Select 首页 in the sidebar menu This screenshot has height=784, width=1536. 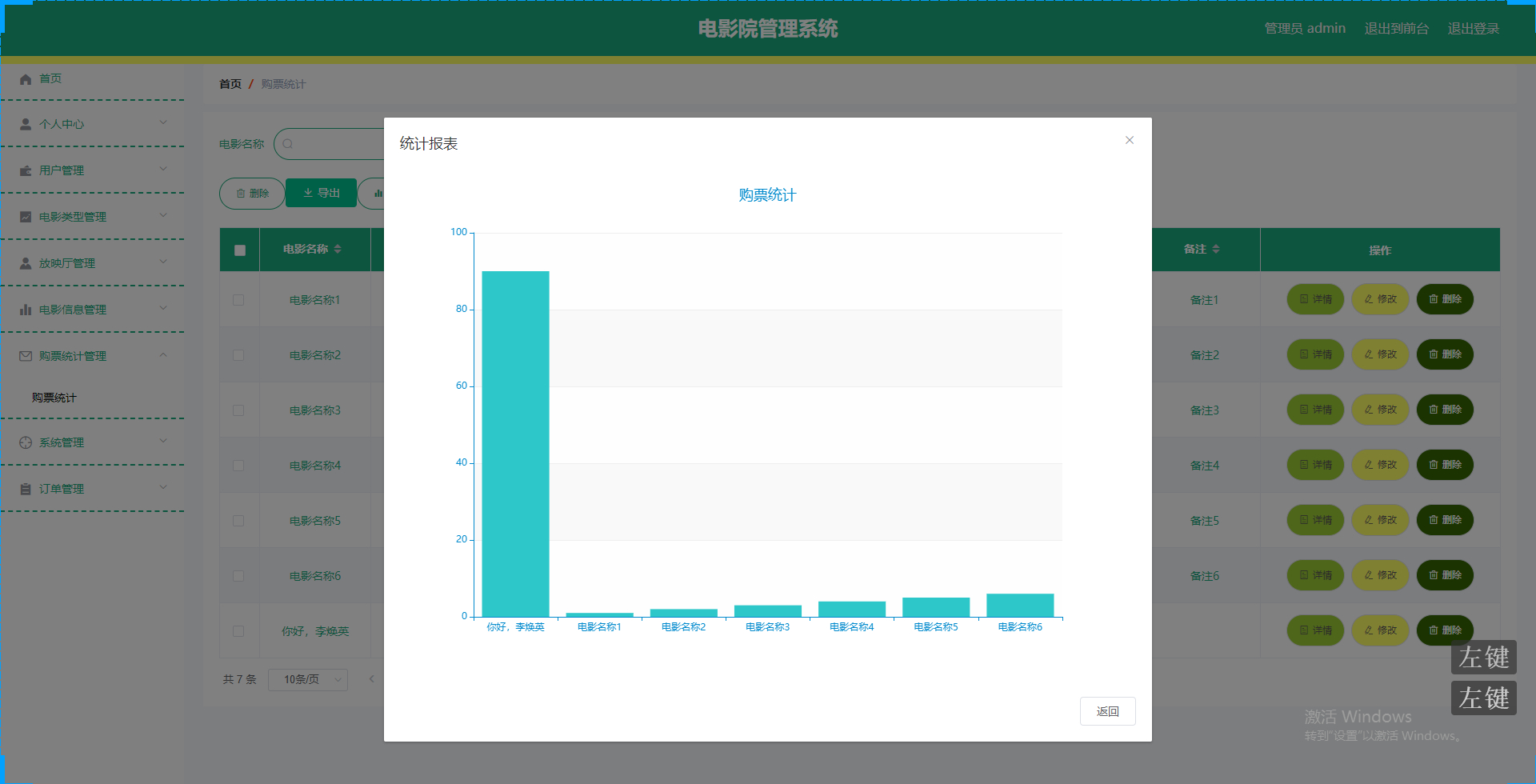point(50,78)
